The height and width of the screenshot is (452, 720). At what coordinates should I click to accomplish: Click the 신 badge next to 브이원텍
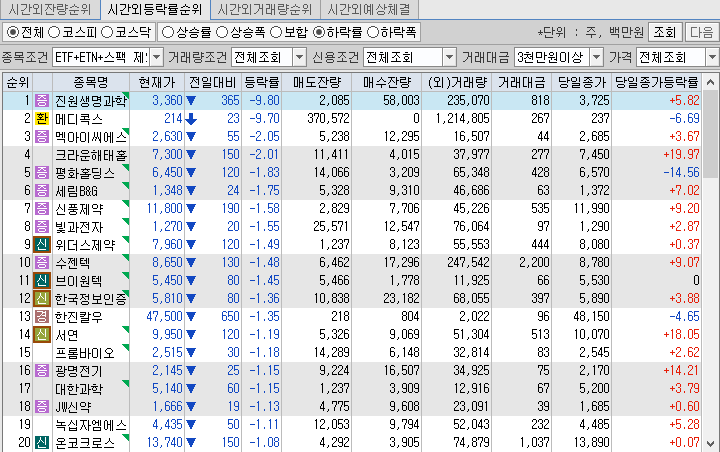pyautogui.click(x=42, y=280)
